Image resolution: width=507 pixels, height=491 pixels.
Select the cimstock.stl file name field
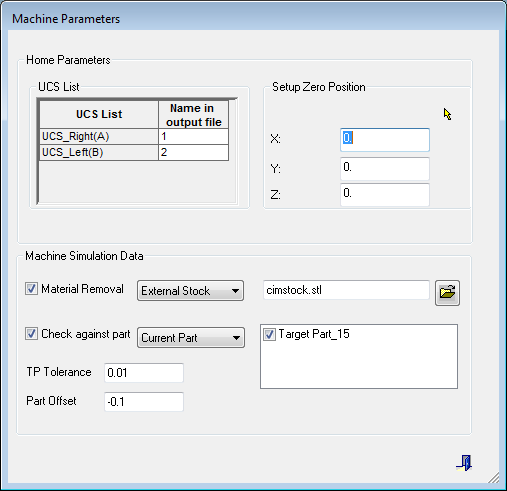tap(346, 290)
